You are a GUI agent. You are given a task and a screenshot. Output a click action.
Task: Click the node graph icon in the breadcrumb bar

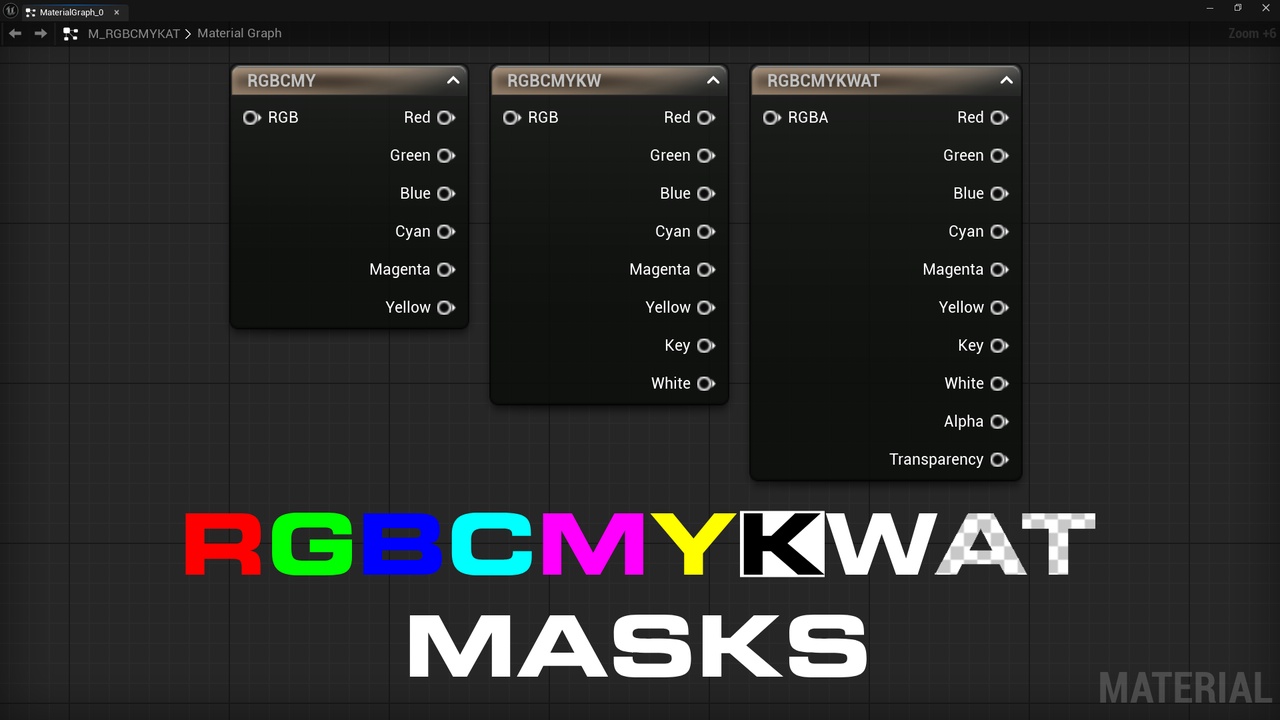click(x=70, y=33)
